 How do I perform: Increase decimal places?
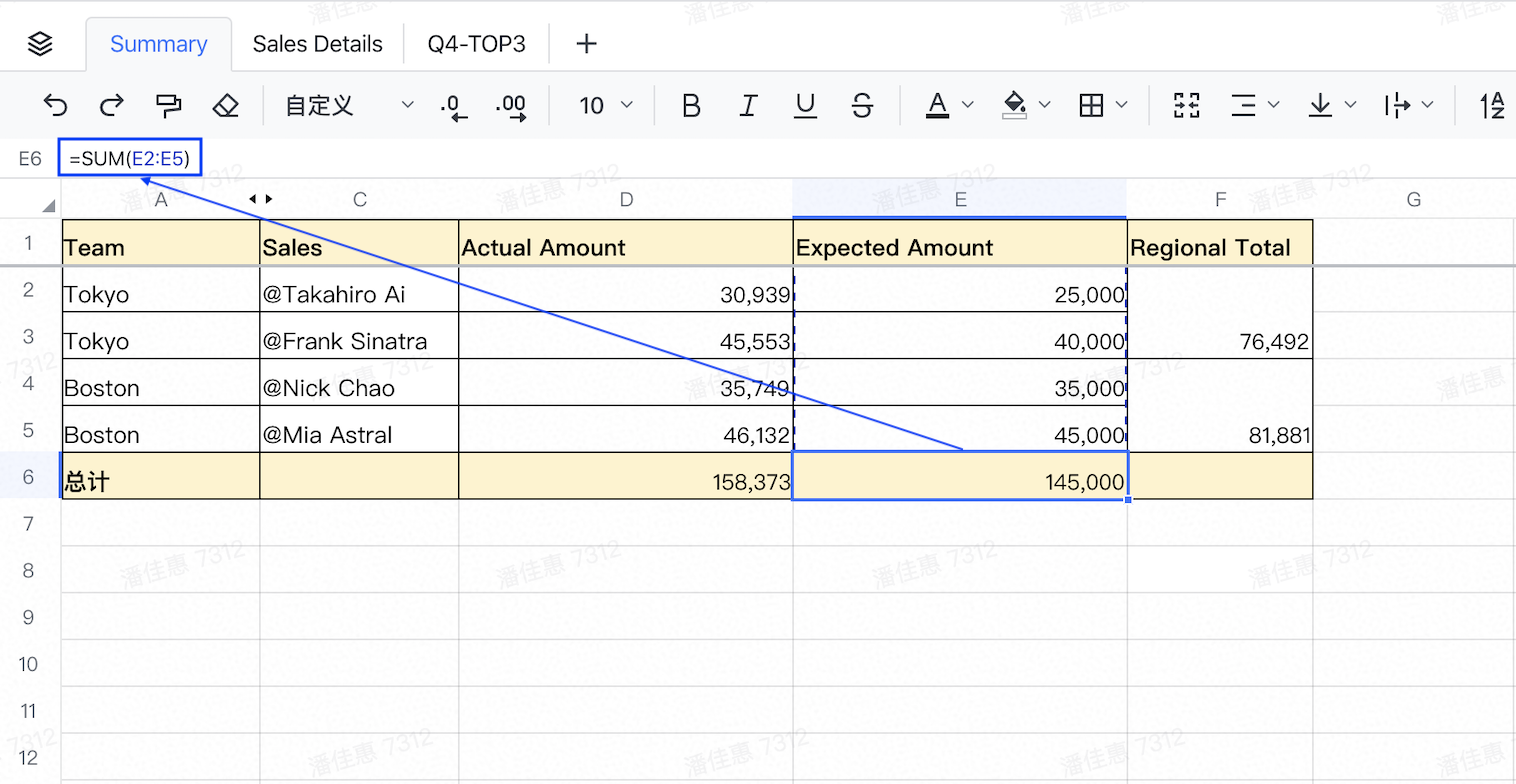511,106
